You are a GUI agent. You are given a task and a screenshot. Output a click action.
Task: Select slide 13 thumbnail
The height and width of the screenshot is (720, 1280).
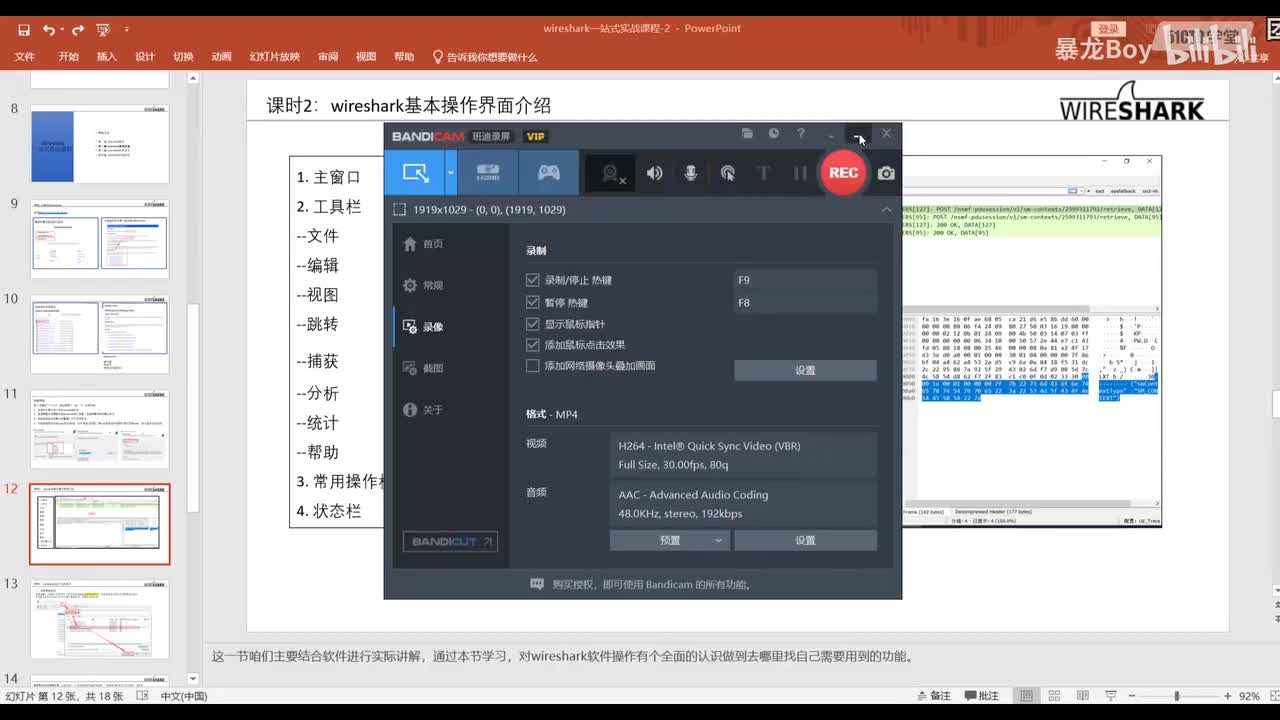pos(100,619)
